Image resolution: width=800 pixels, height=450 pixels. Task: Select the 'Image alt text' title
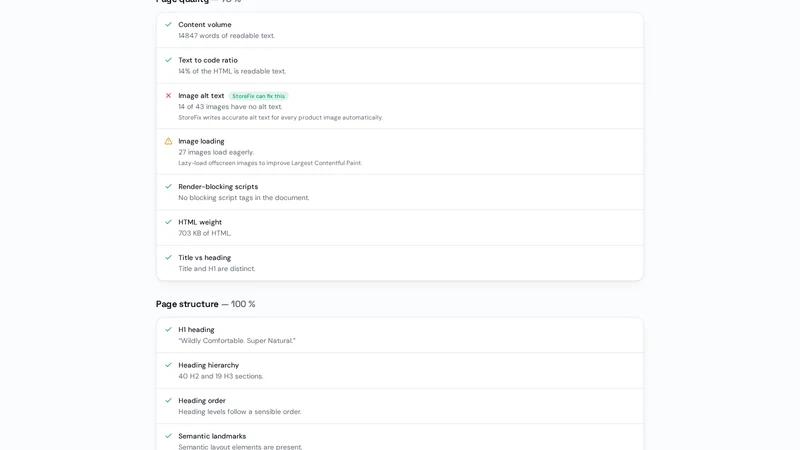201,95
